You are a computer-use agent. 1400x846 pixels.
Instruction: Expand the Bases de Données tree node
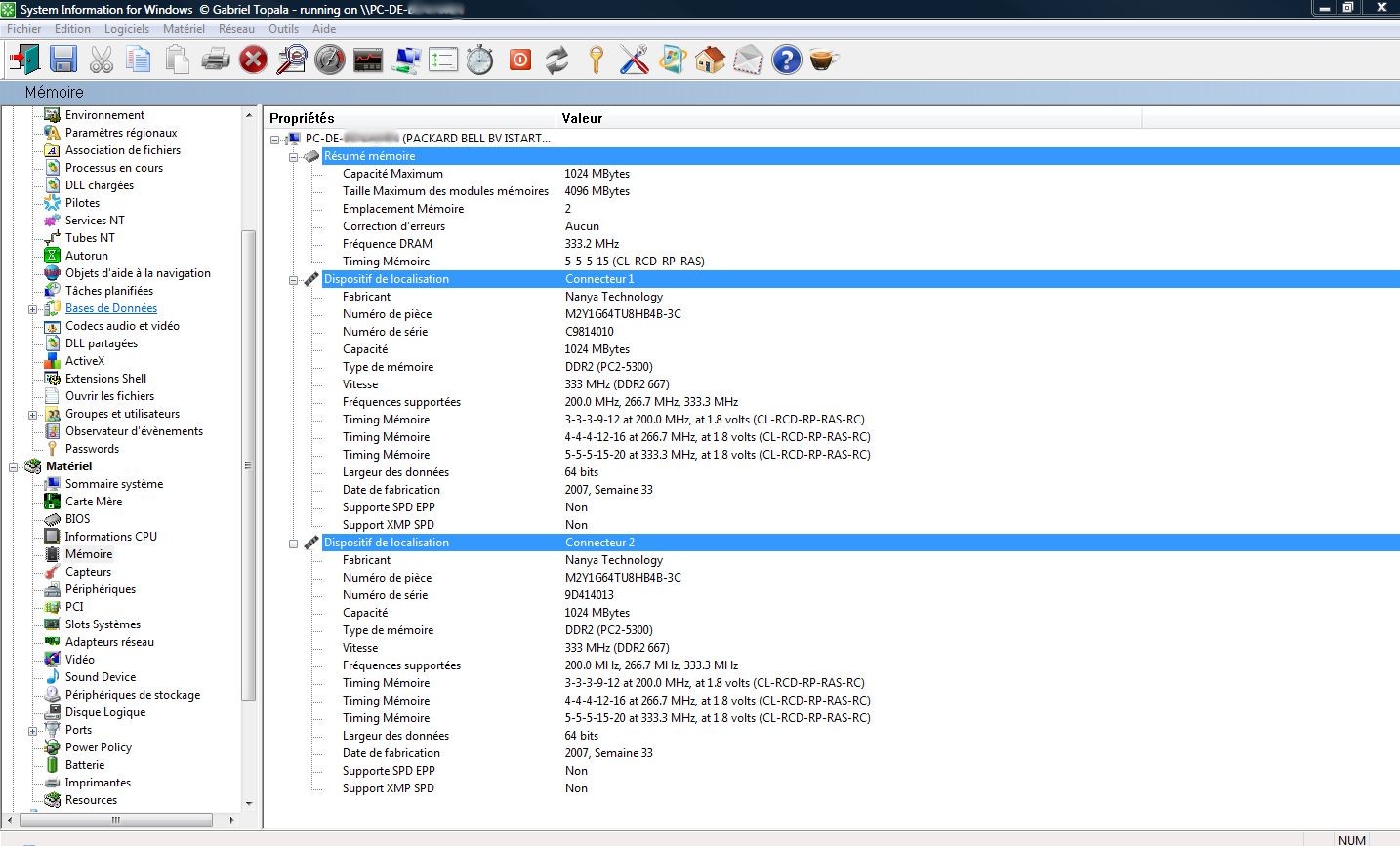(32, 309)
